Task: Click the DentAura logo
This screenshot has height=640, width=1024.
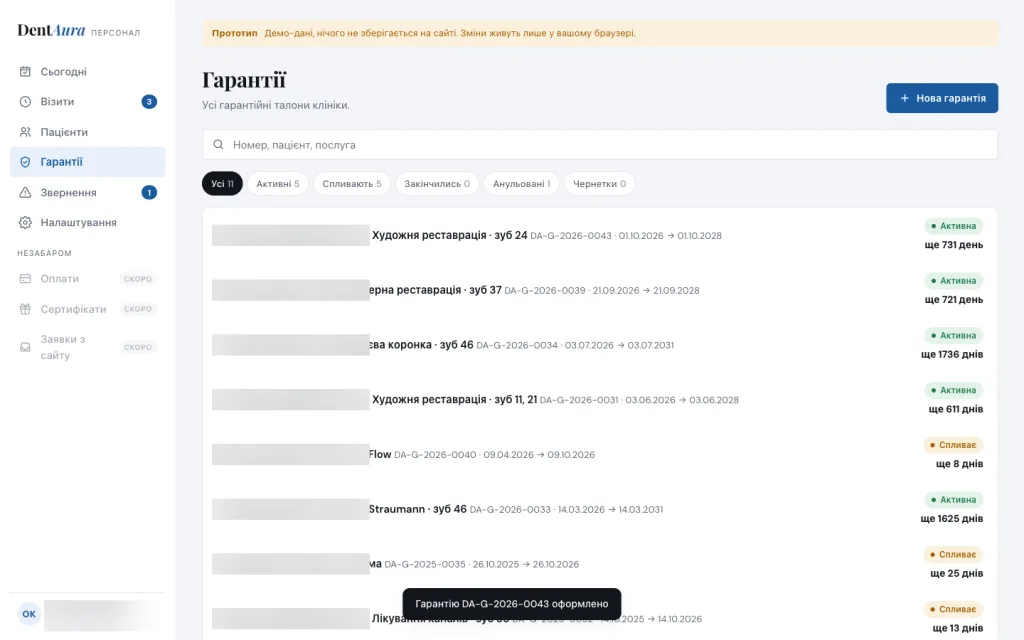Action: (51, 31)
